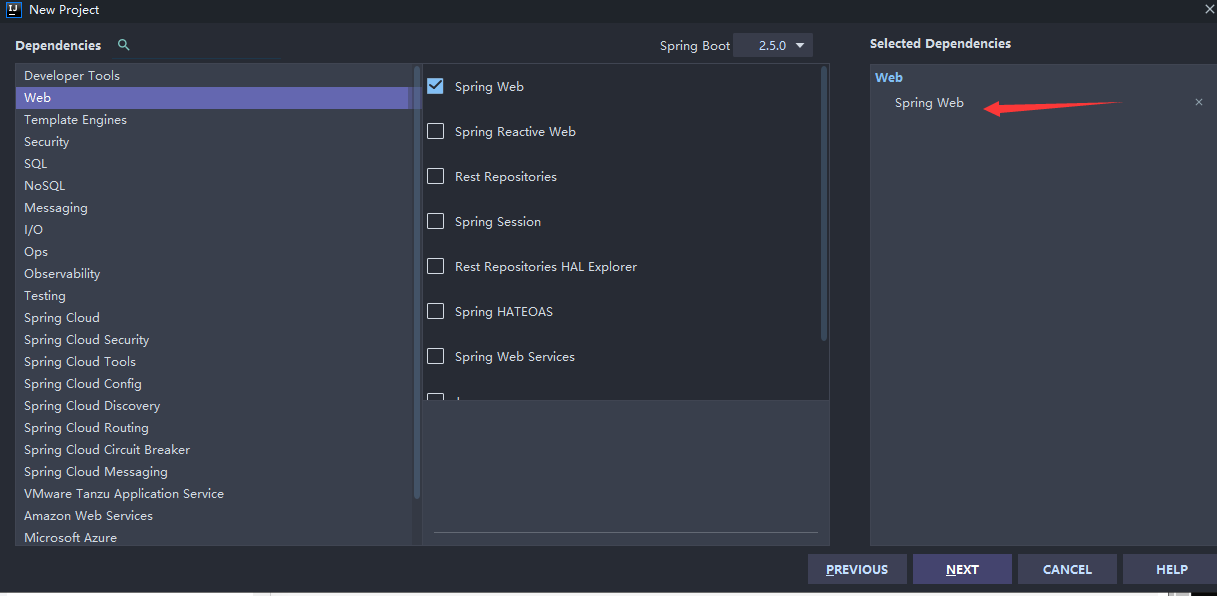
Task: Open HELP for the wizard
Action: click(x=1170, y=569)
